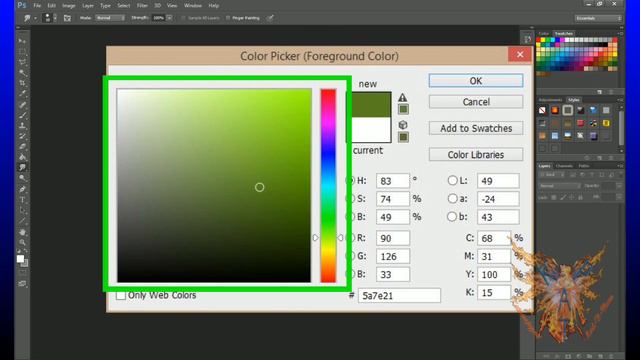The width and height of the screenshot is (640, 360).
Task: Open the Layers panel menu
Action: click(620, 166)
